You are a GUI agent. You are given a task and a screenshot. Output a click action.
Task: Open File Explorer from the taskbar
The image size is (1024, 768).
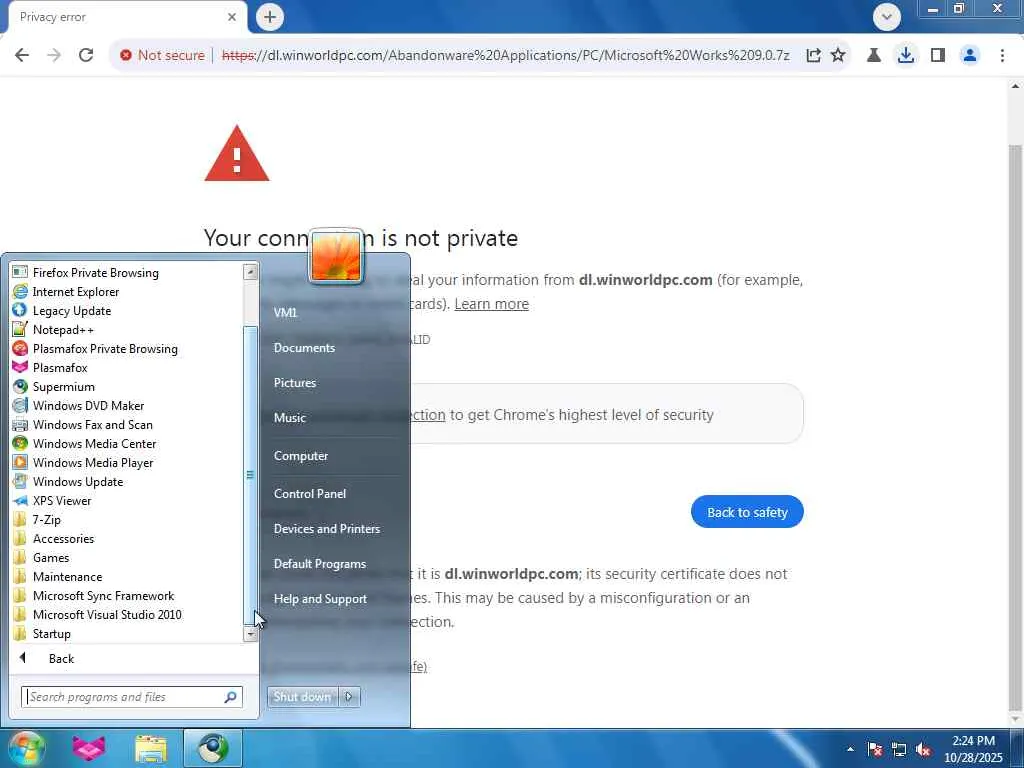click(x=151, y=748)
